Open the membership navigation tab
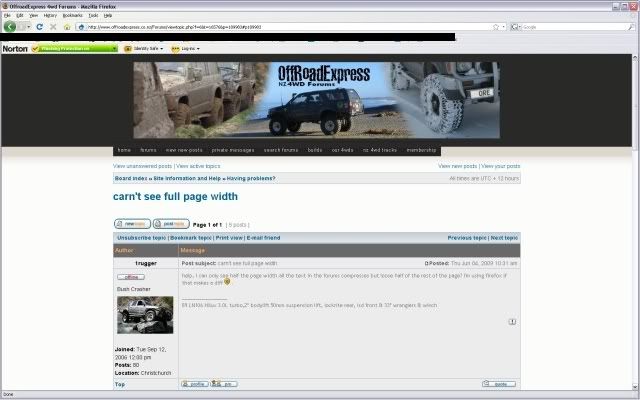The image size is (640, 400). click(421, 150)
